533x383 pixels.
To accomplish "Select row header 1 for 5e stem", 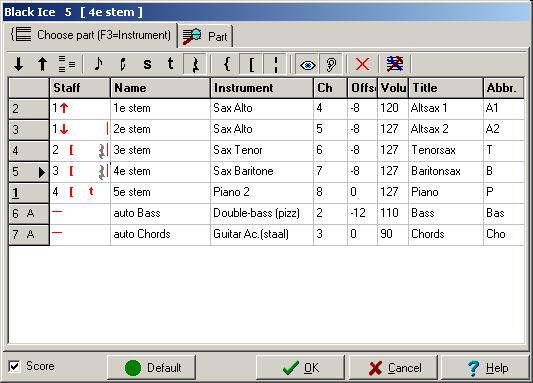I will click(x=29, y=193).
